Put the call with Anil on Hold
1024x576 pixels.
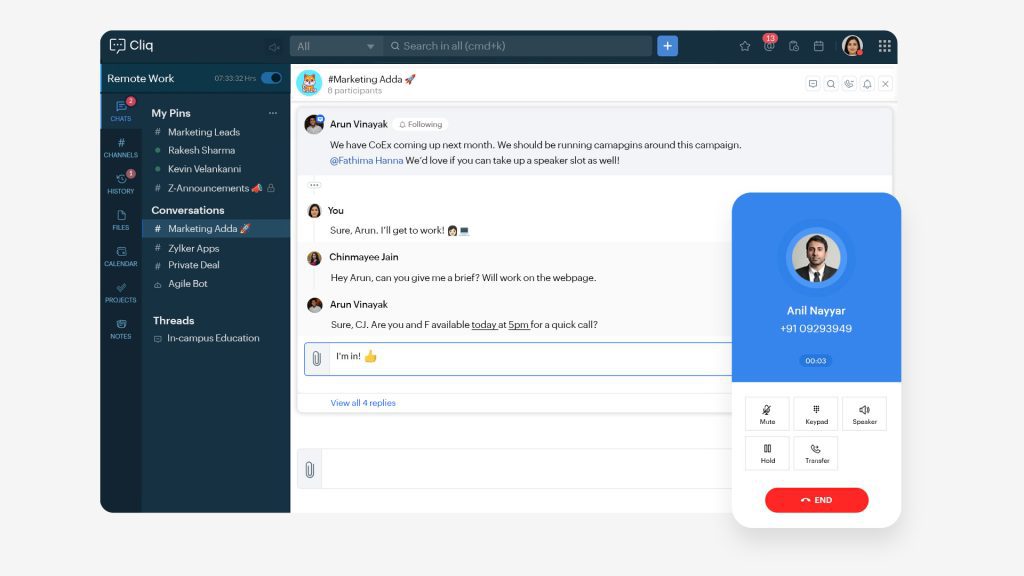click(767, 452)
